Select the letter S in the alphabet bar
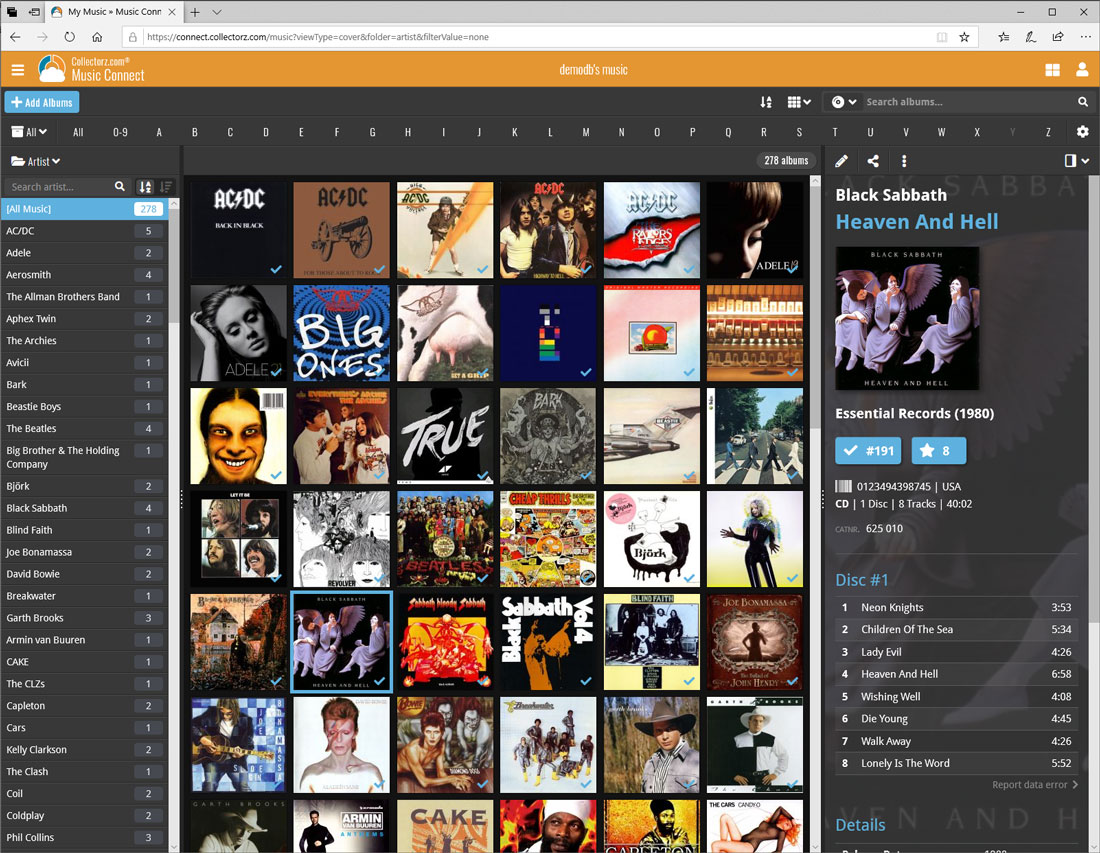The width and height of the screenshot is (1100, 853). tap(799, 131)
